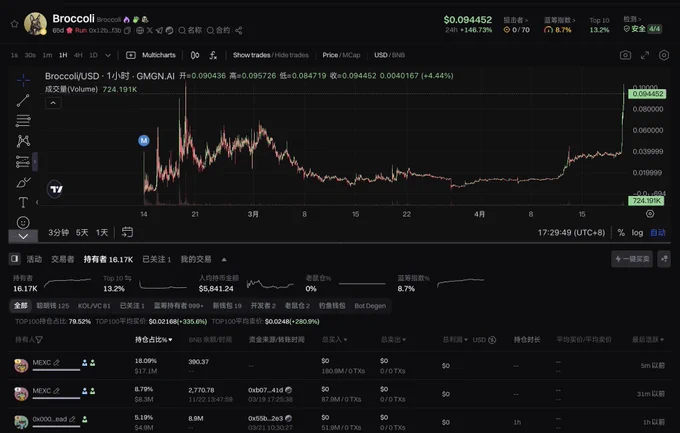This screenshot has height=433, width=680.
Task: Select the 1D chart interval
Action: click(93, 55)
